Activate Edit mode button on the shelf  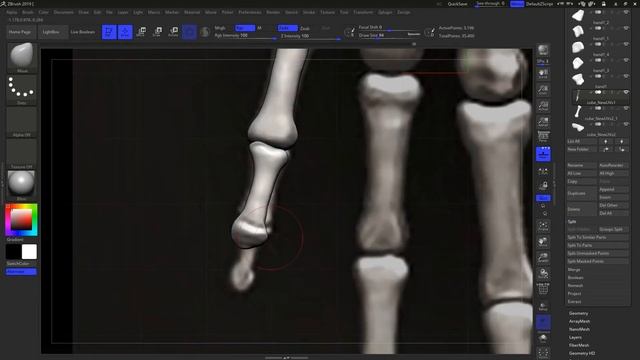pyautogui.click(x=109, y=32)
